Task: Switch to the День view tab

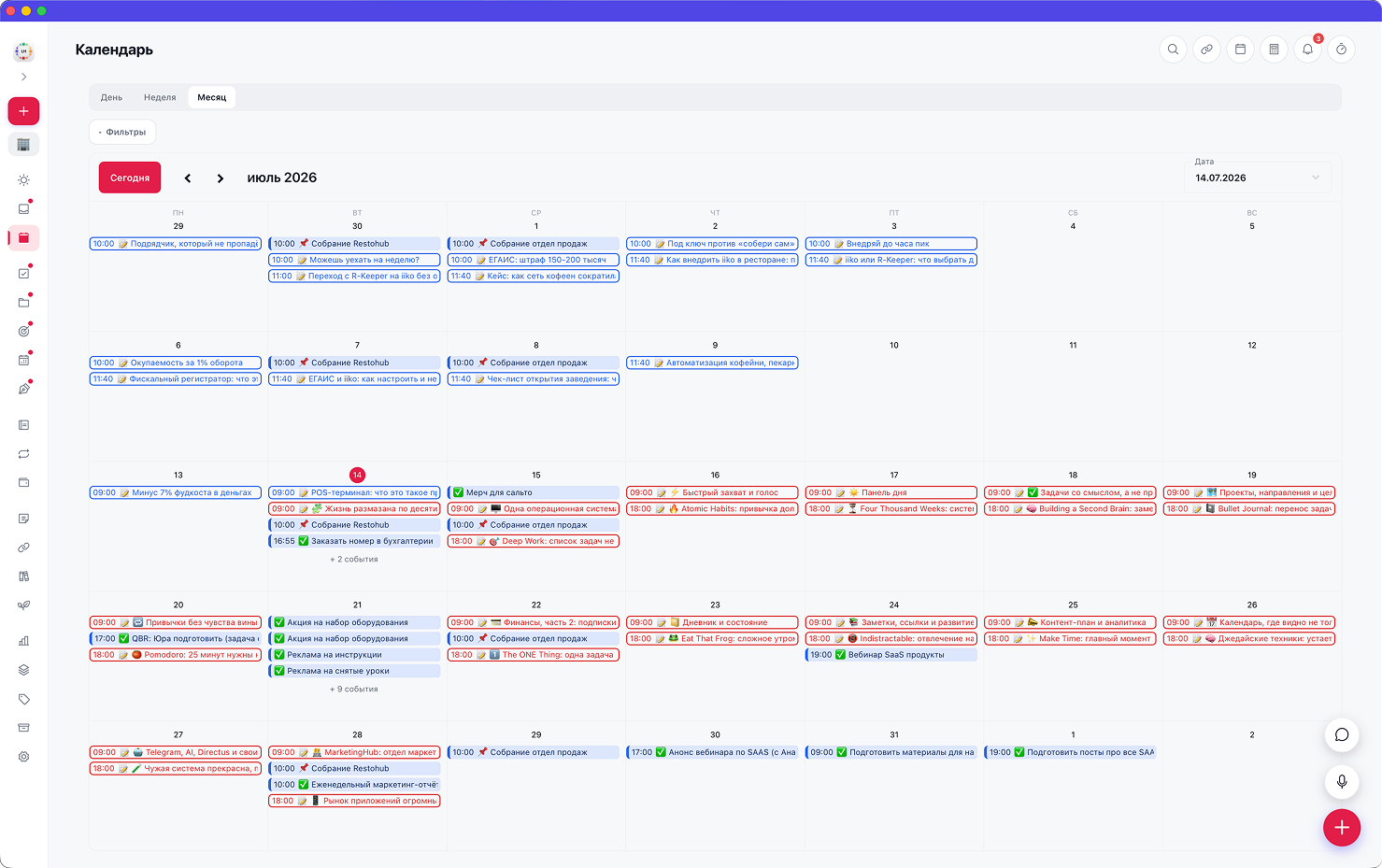Action: pos(111,97)
